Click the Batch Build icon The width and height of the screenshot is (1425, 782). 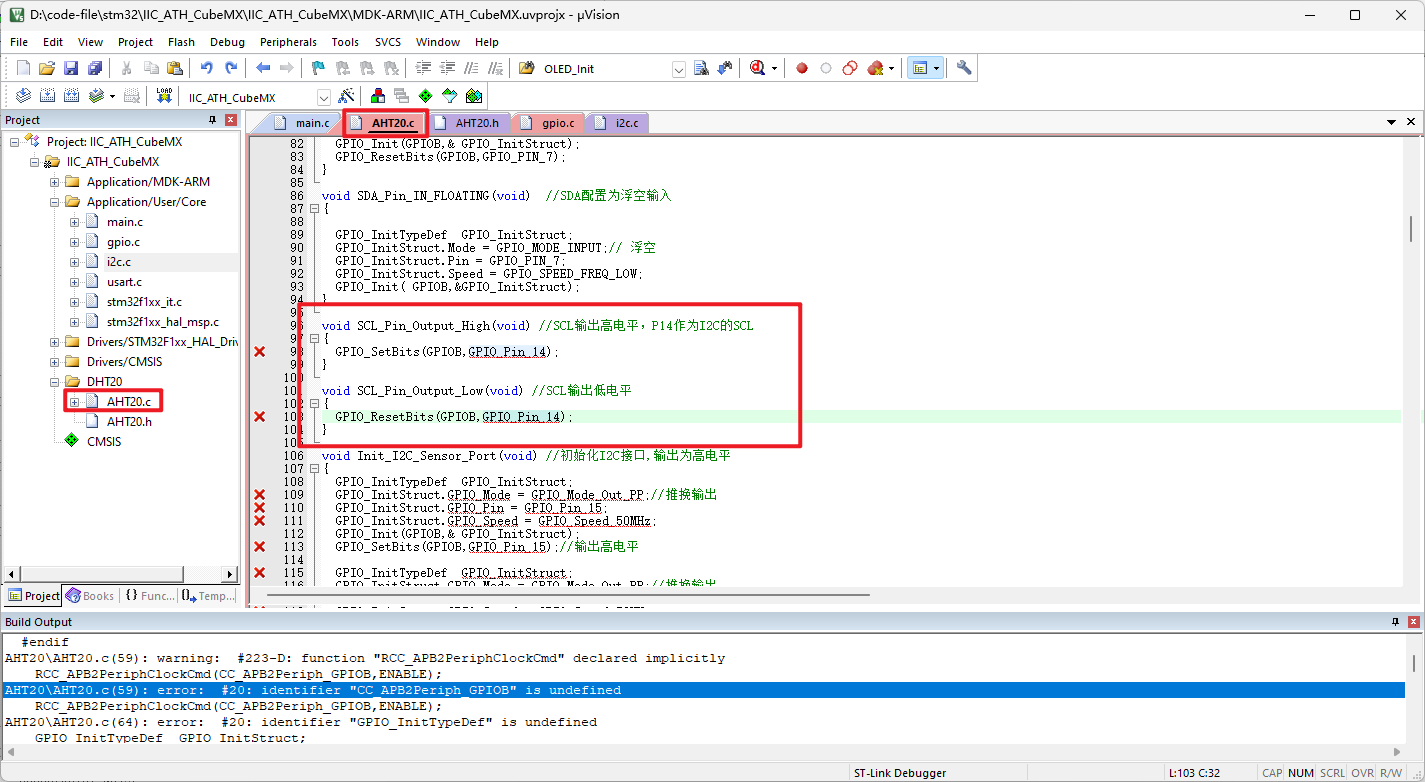(x=96, y=96)
